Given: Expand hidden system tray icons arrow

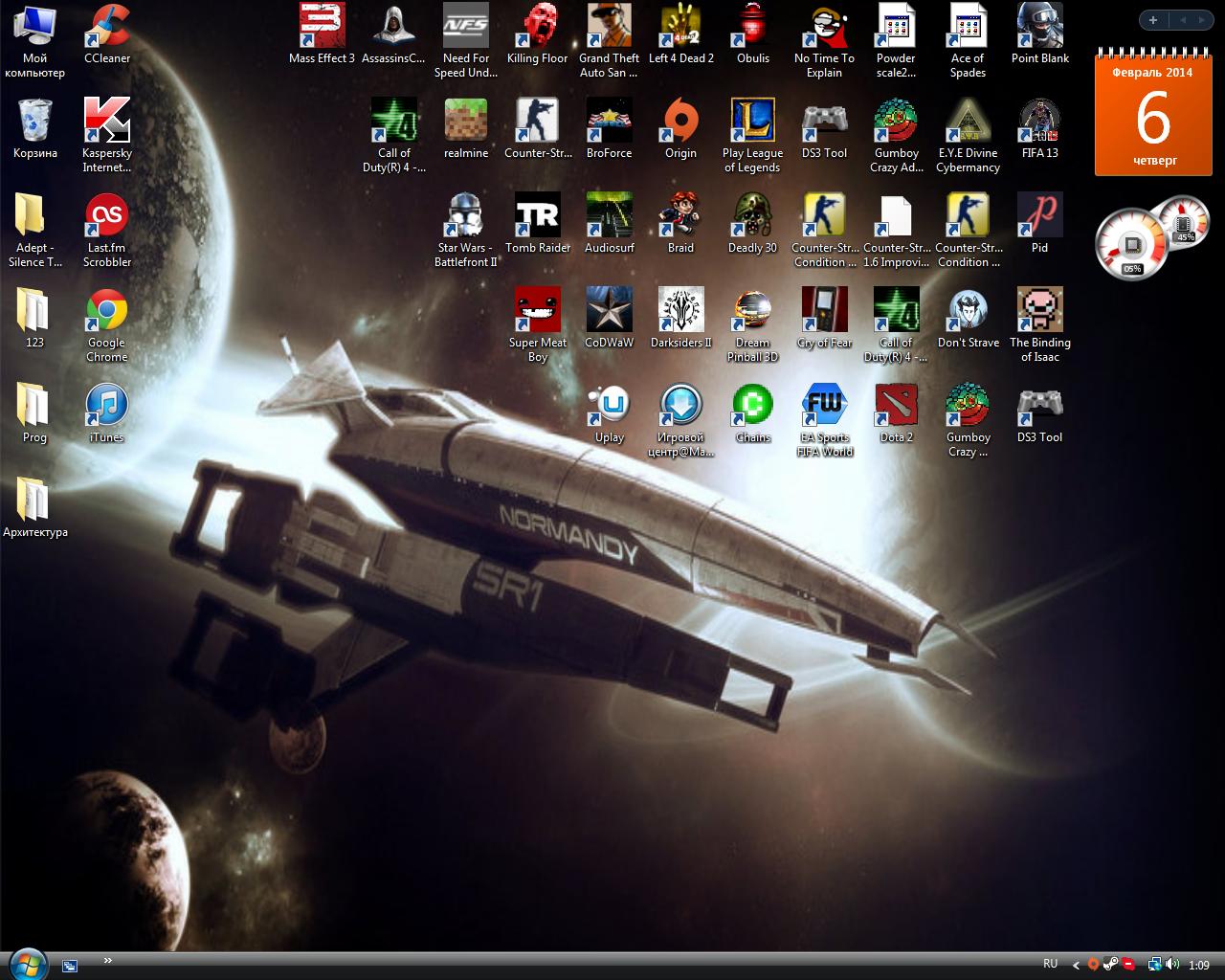Looking at the screenshot, I should [x=1076, y=965].
